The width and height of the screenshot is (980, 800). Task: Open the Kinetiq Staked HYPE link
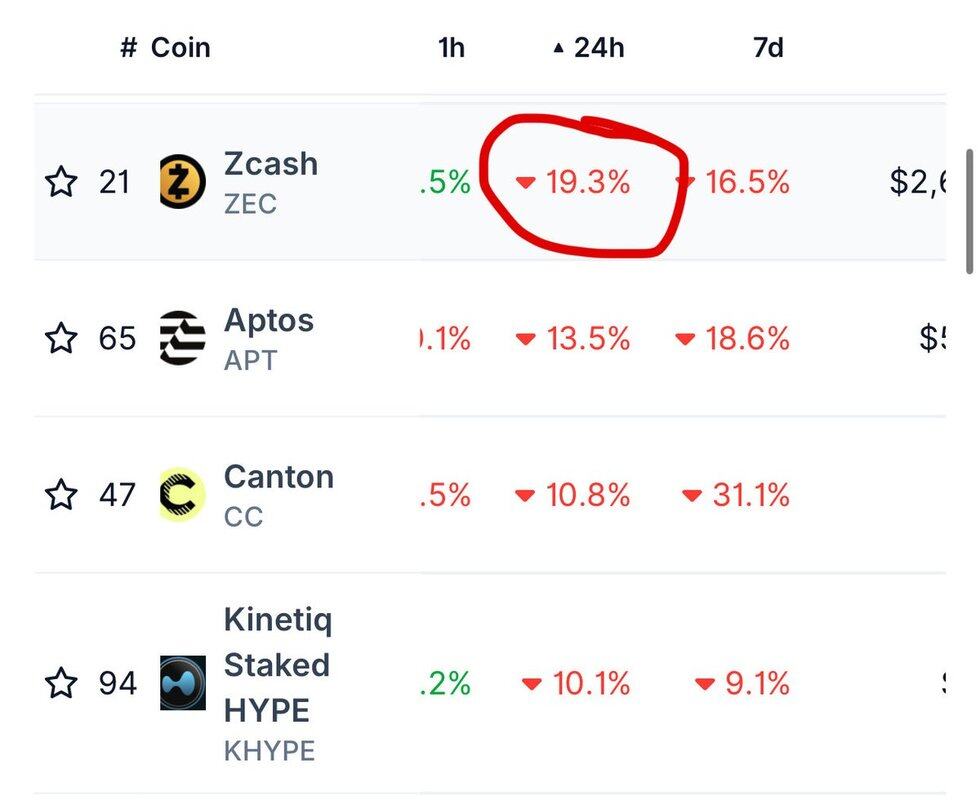pos(277,665)
